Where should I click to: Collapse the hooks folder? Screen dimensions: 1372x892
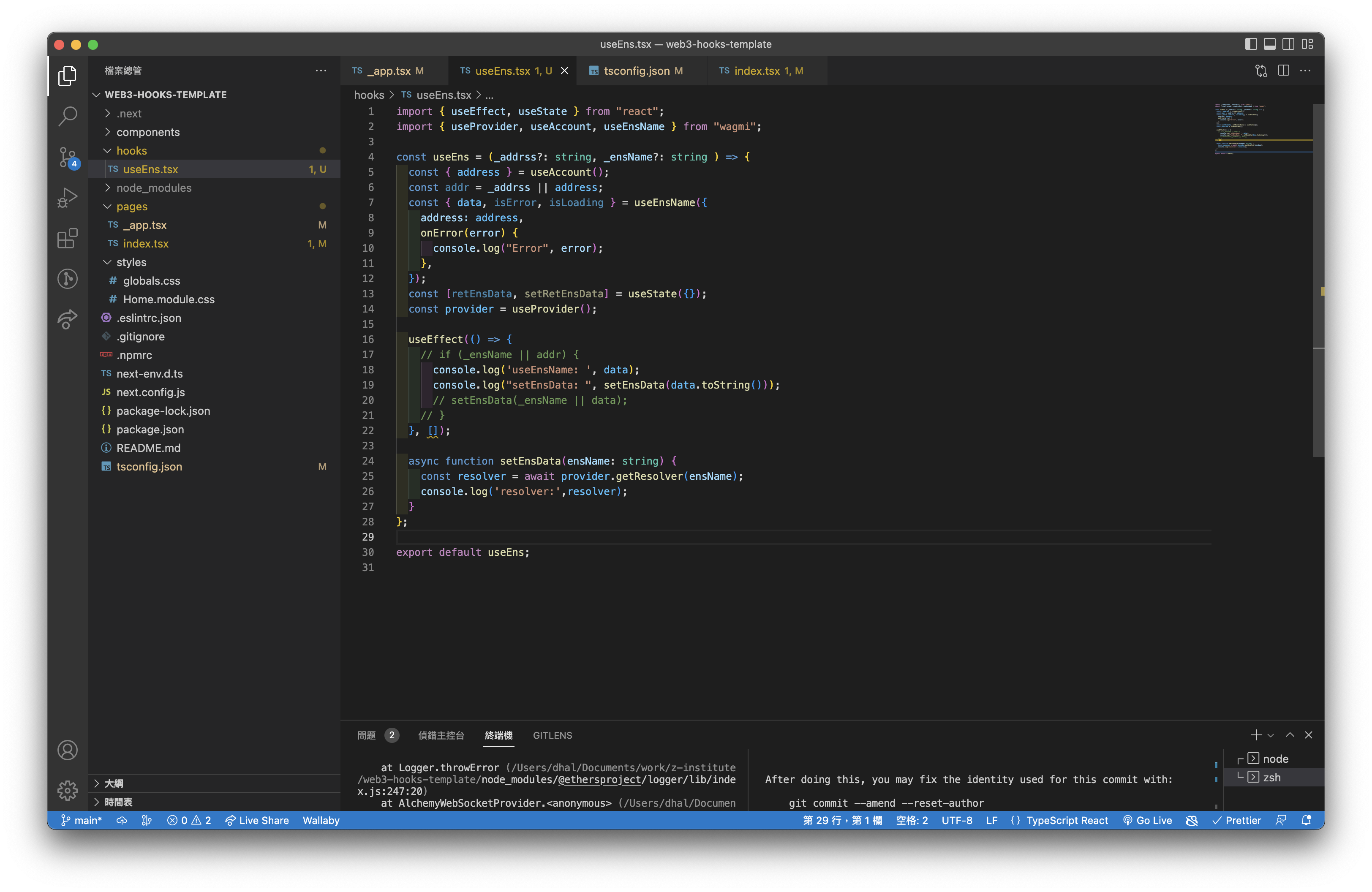[131, 150]
